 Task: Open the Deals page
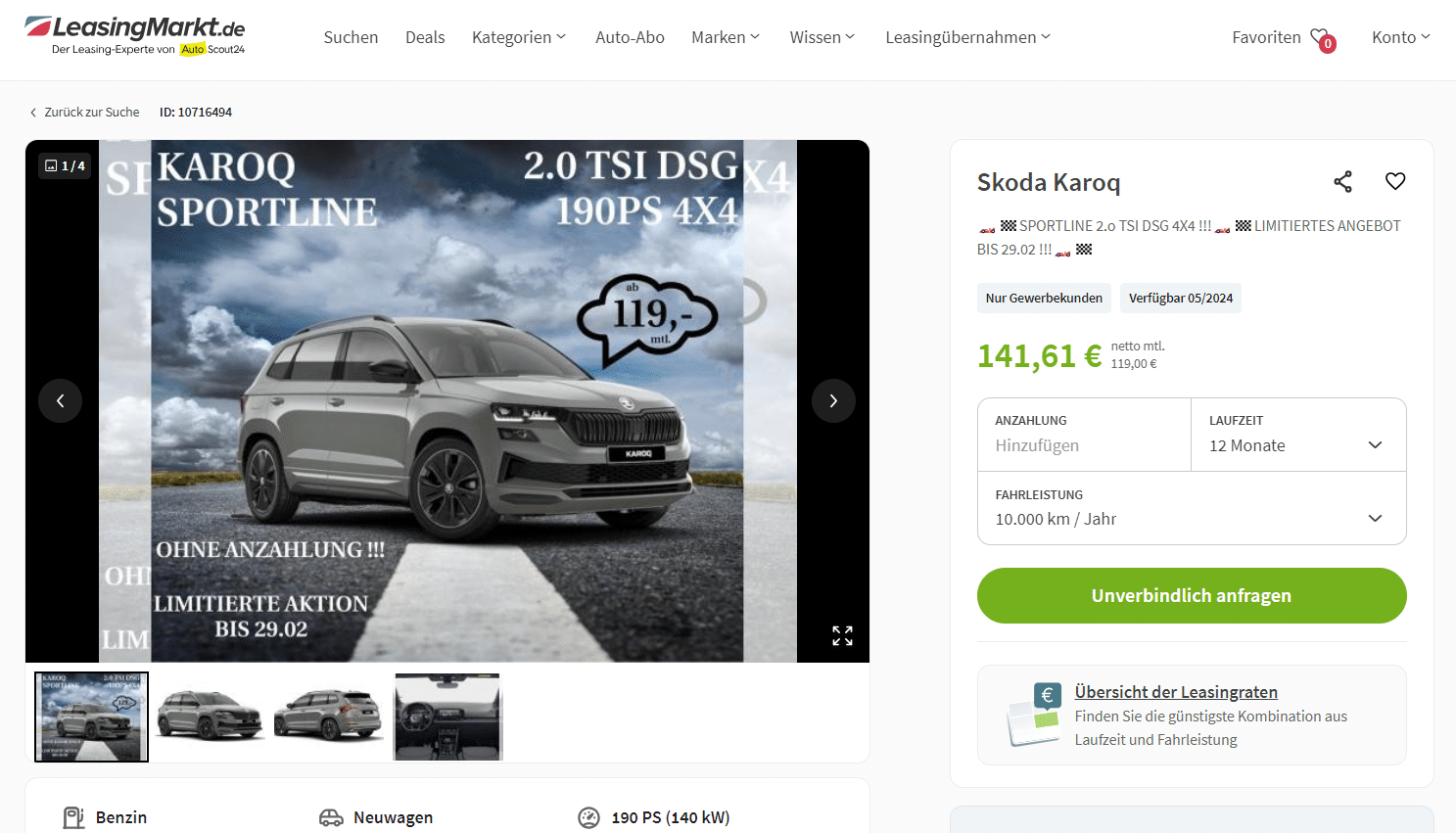pos(425,37)
